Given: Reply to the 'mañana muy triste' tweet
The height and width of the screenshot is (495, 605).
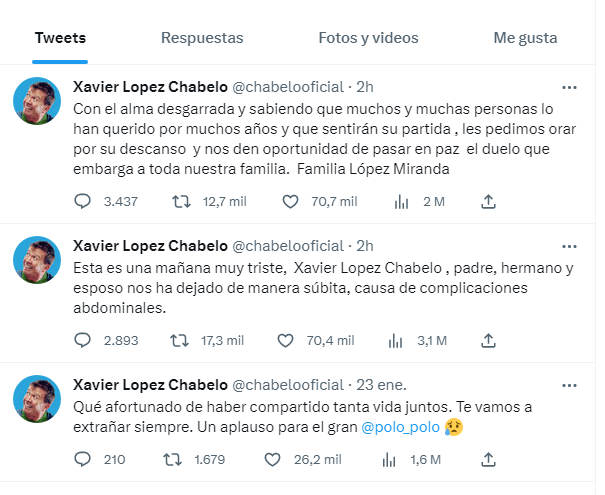Looking at the screenshot, I should (84, 340).
